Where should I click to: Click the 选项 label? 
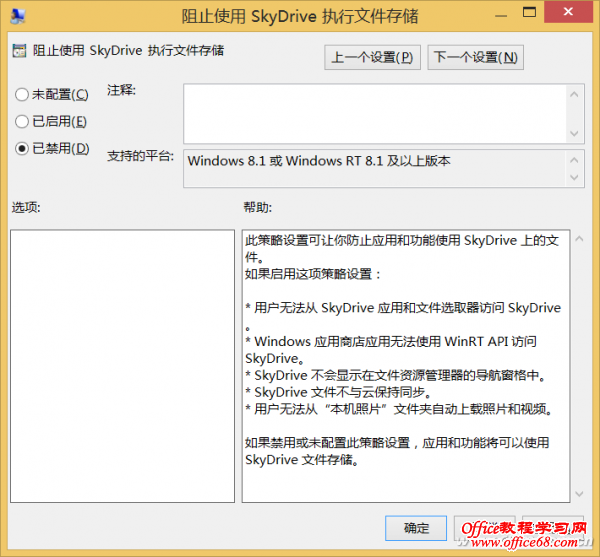pyautogui.click(x=26, y=207)
